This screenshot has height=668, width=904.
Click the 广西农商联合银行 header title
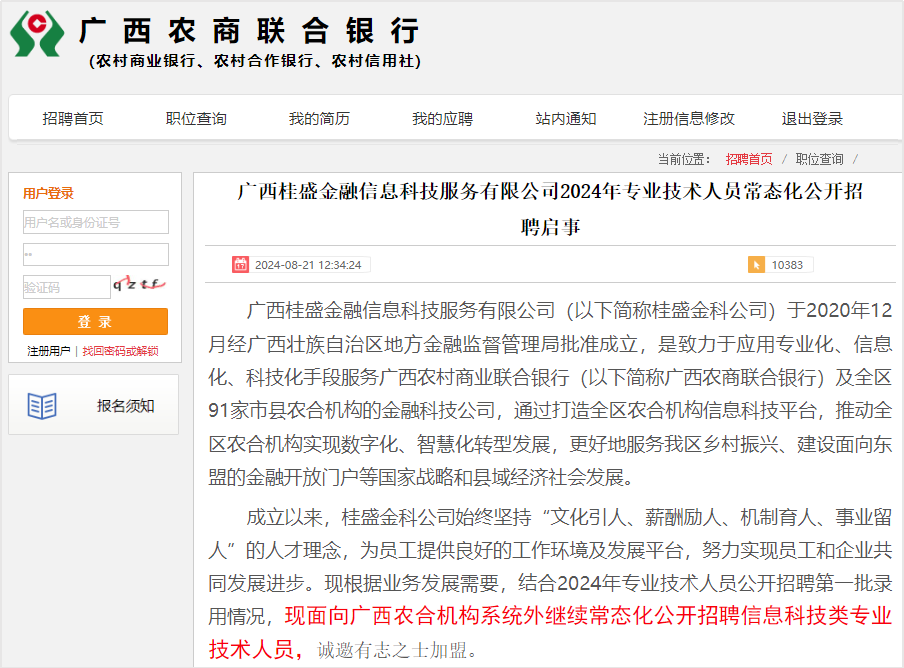[249, 31]
